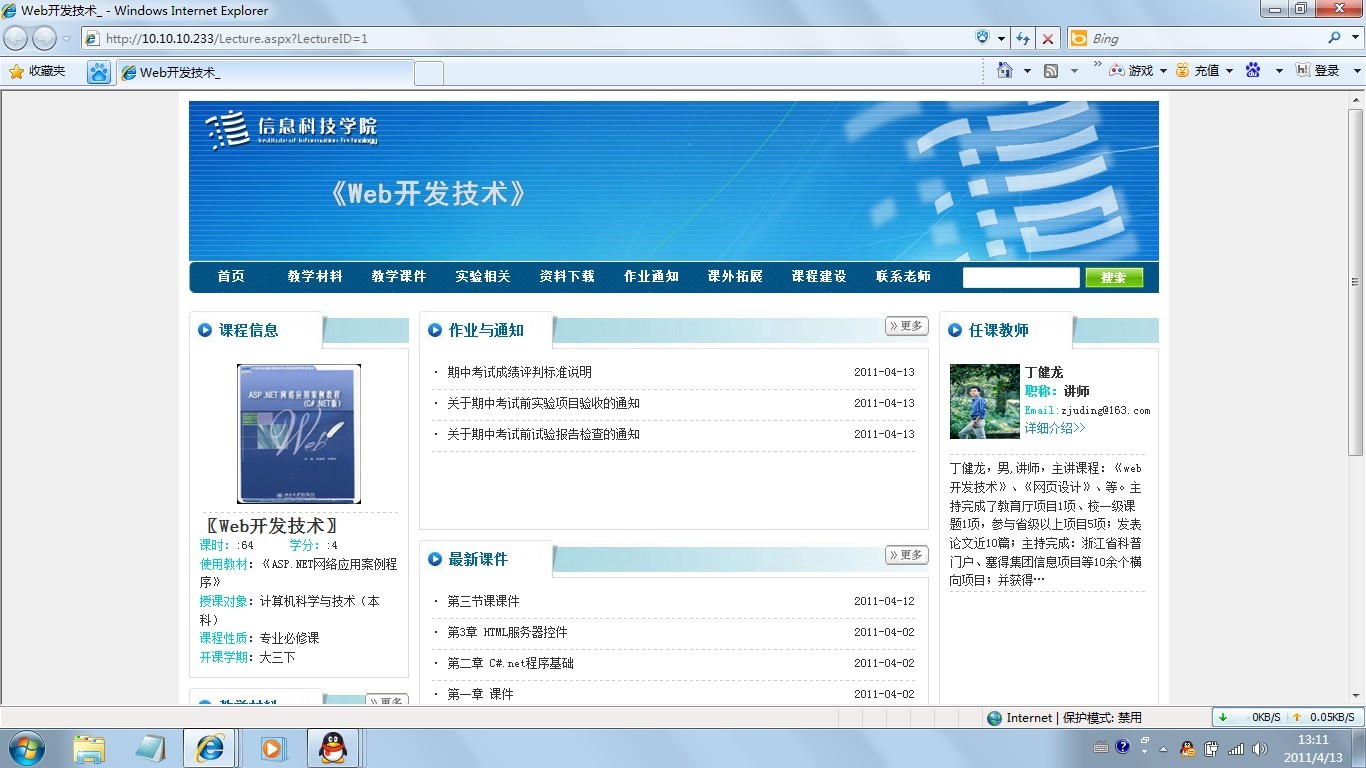Open the 收藏夹 favorites star button
1366x768 pixels.
[x=37, y=71]
